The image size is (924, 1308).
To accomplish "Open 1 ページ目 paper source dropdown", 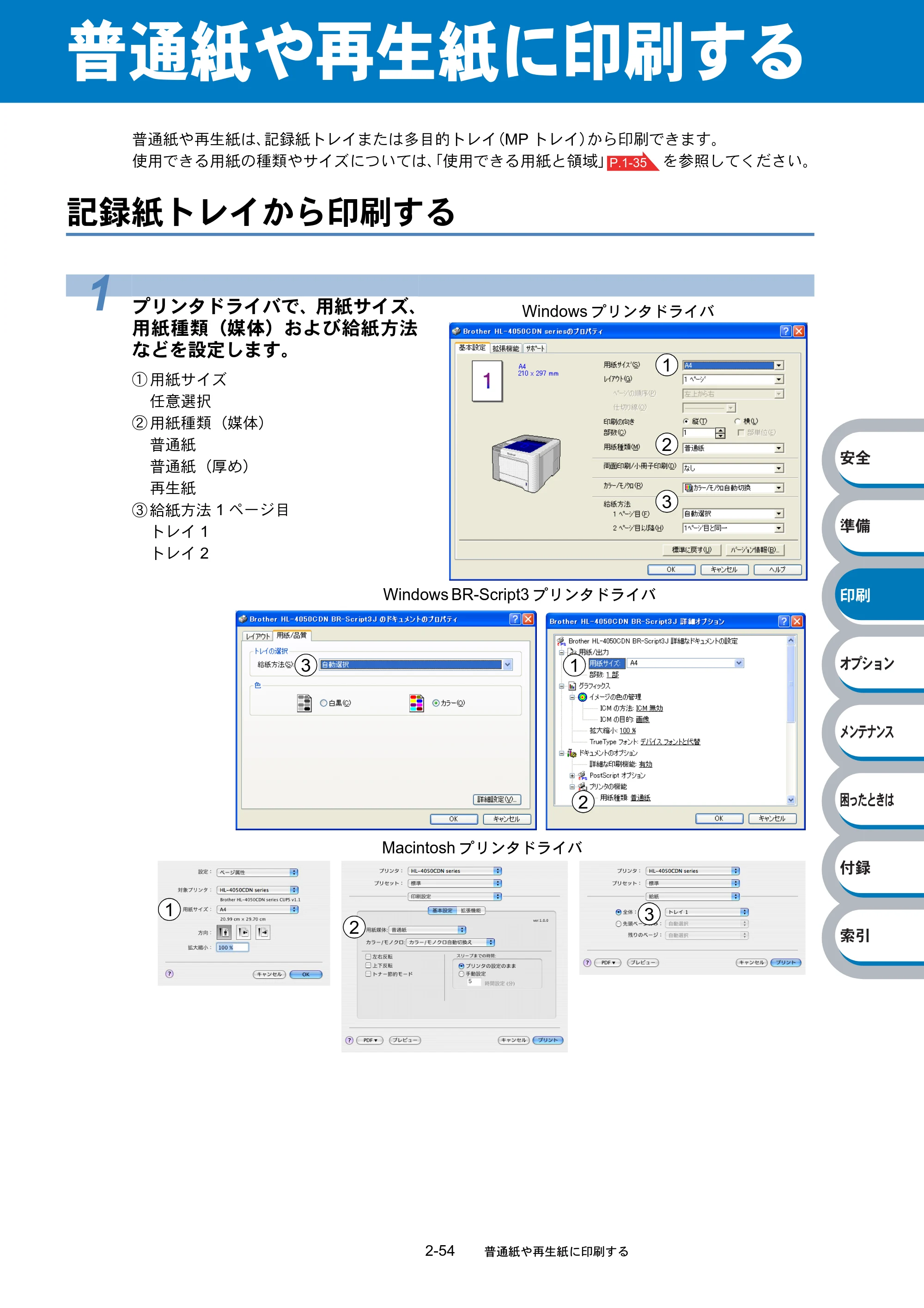I will pos(733,514).
